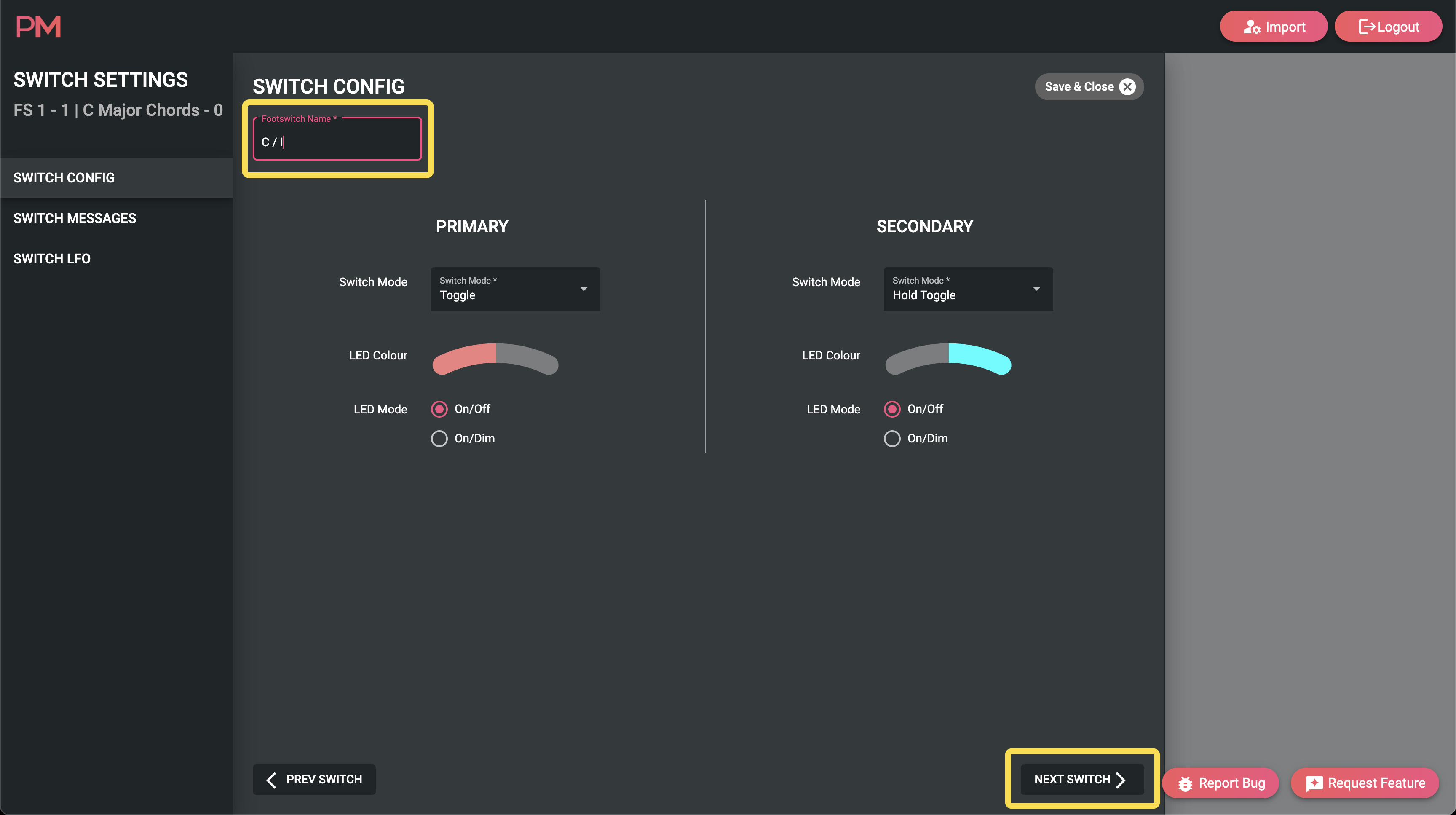Click the Import button

[1274, 27]
